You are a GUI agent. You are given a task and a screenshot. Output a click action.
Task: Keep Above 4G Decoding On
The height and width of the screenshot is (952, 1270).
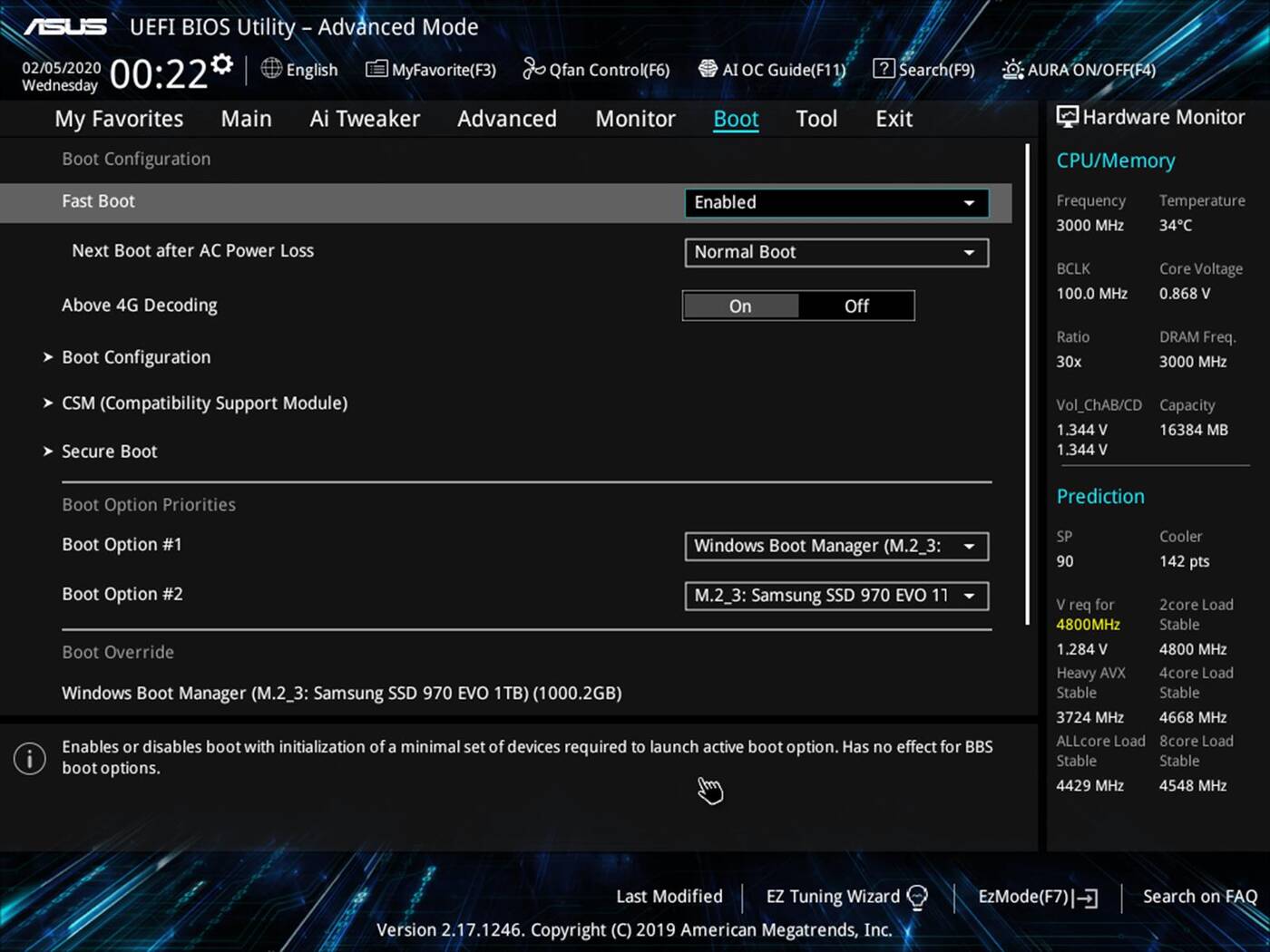pos(740,306)
